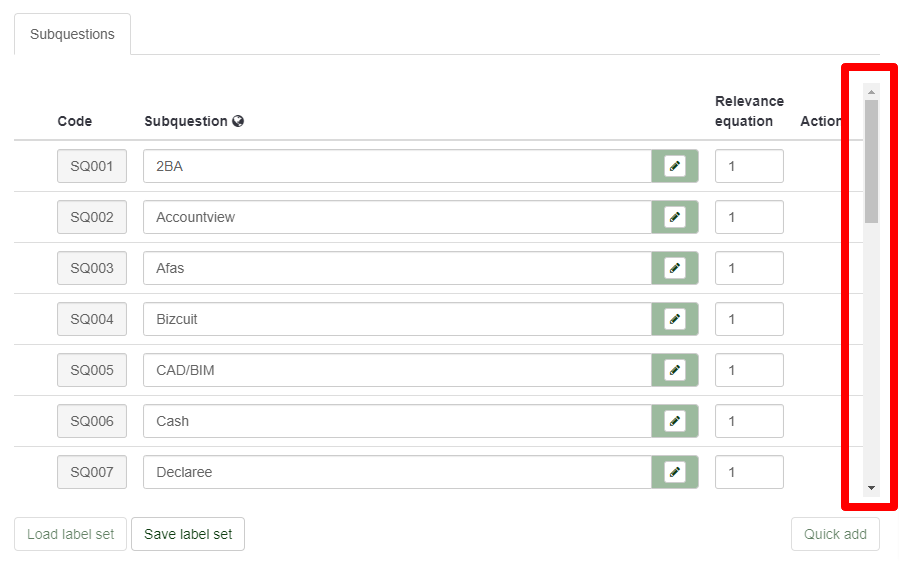Focus the relevance equation field for SQ003
899x578 pixels.
pyautogui.click(x=749, y=268)
